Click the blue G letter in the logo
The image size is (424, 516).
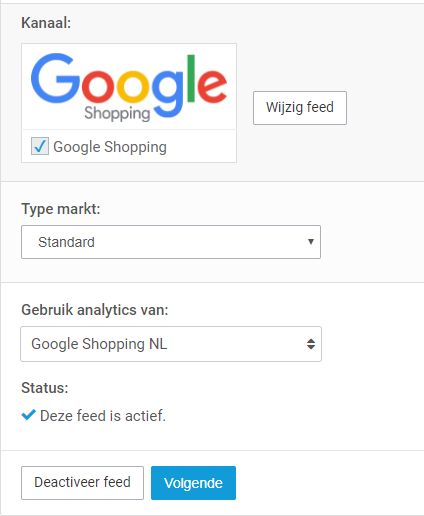coord(55,78)
